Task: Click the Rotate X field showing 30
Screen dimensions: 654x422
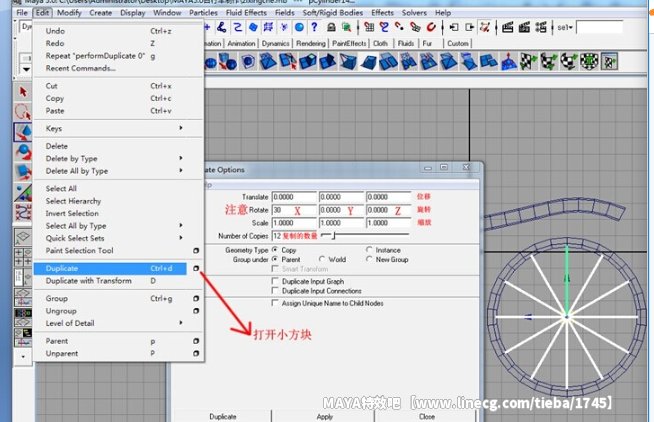Action: (x=294, y=210)
